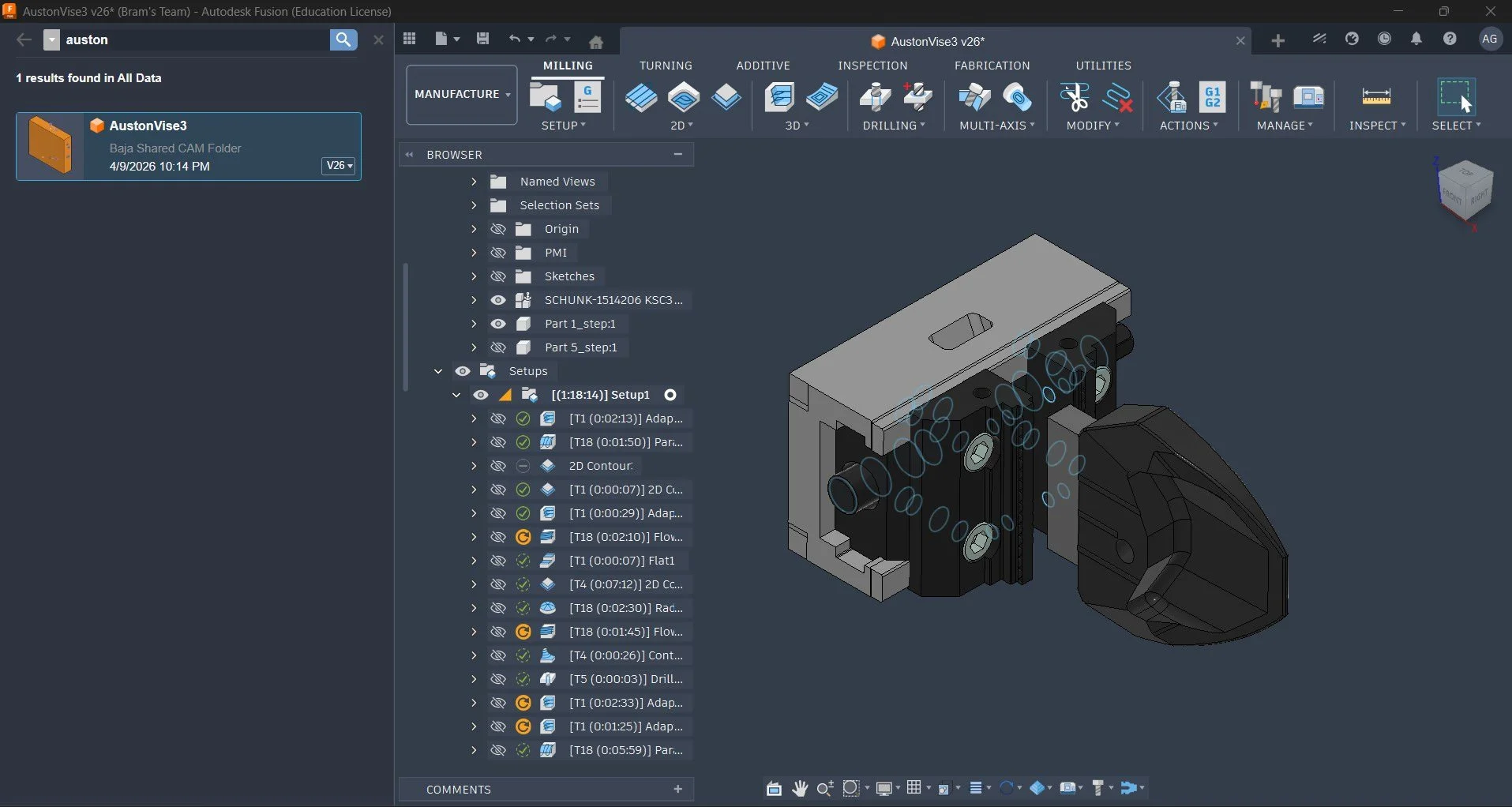Expand the Selection Sets folder
This screenshot has width=1512, height=807.
point(474,205)
